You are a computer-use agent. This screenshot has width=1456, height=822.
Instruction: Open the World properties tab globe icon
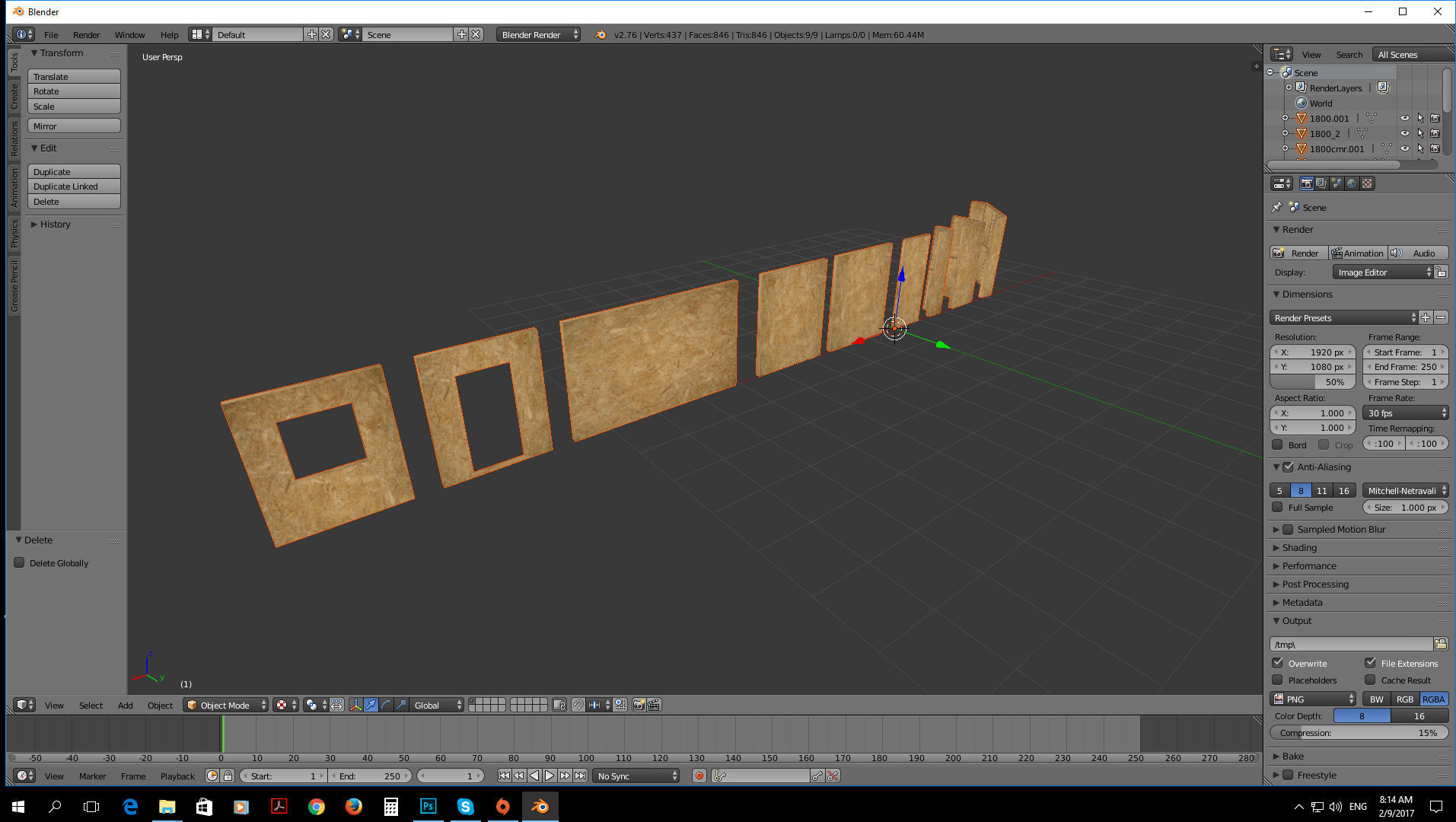(1352, 183)
